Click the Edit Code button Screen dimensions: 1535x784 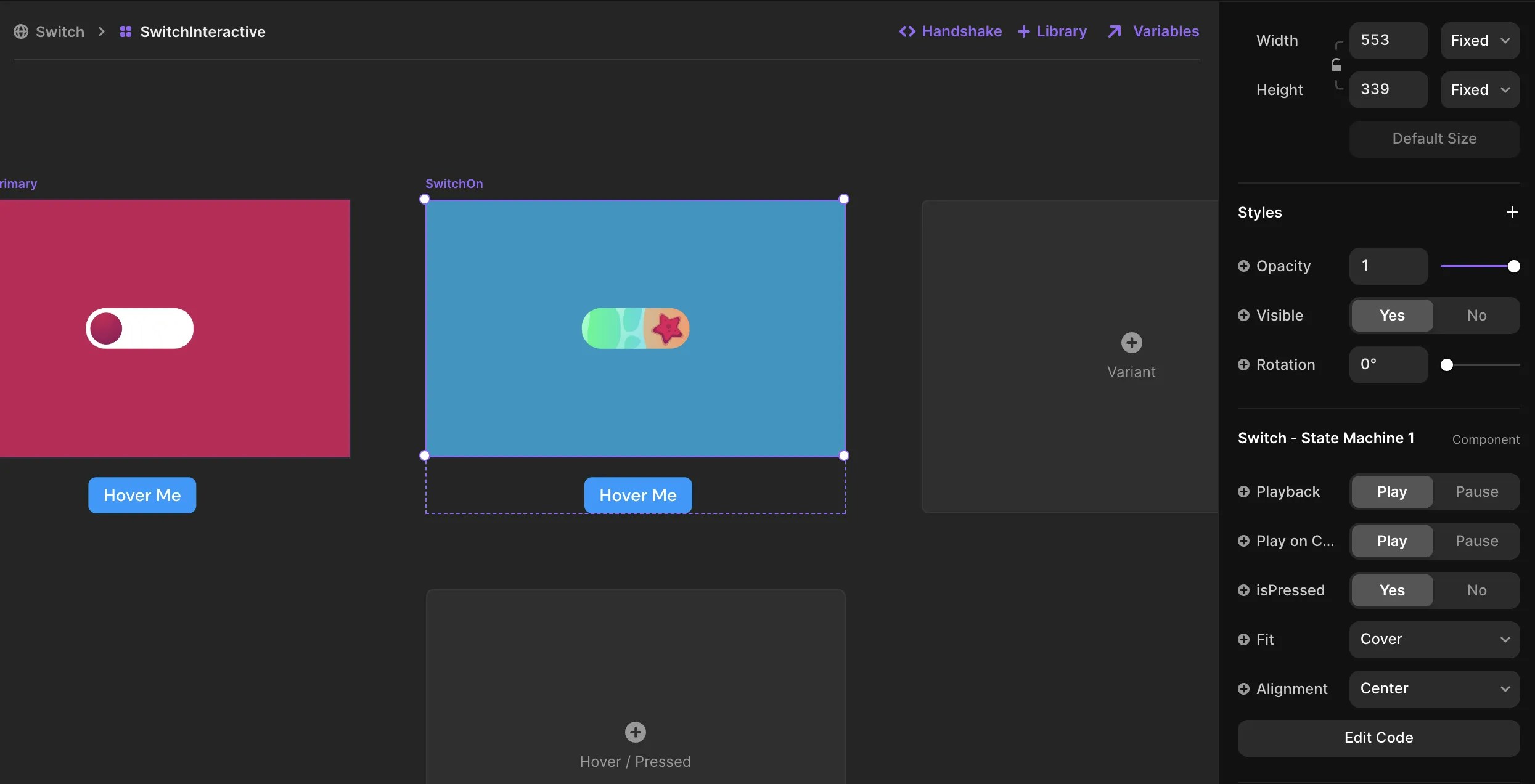(x=1378, y=738)
